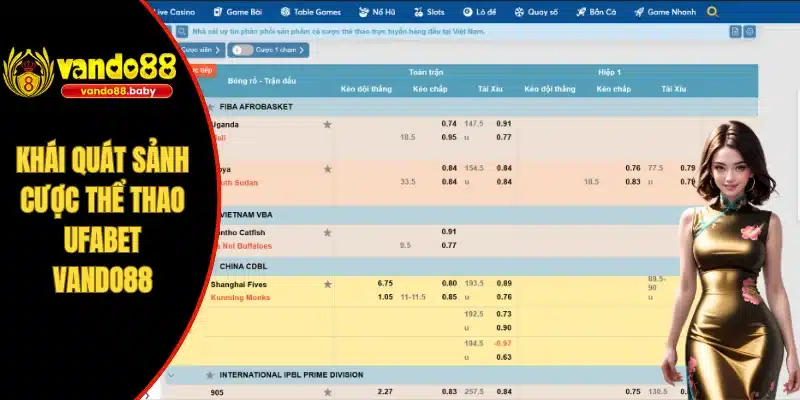This screenshot has height=400, width=800.
Task: Click the Bóng rổ - Trận đấu header
Action: [262, 81]
